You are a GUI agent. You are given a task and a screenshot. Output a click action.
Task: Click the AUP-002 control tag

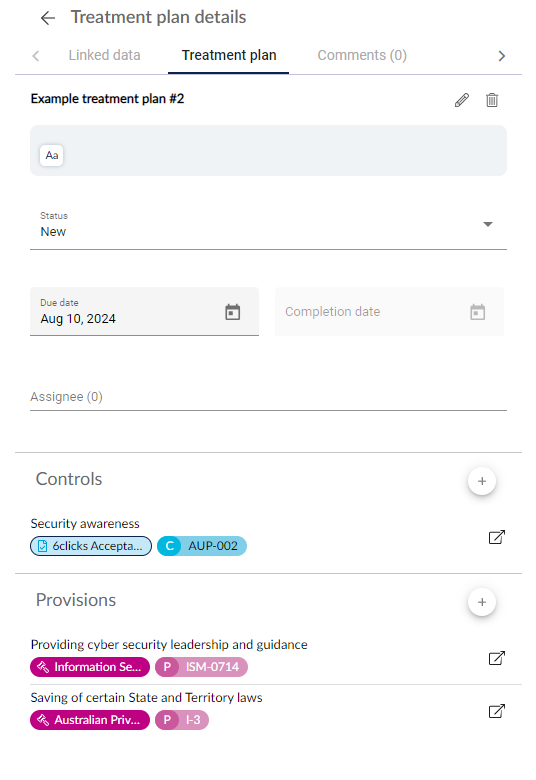point(202,546)
